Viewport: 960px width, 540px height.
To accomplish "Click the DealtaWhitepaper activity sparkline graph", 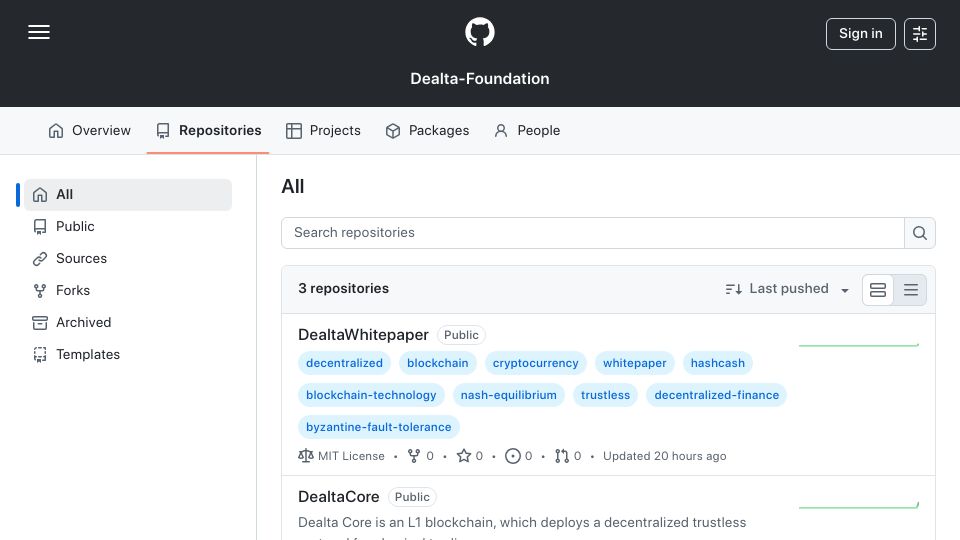I will click(x=859, y=345).
